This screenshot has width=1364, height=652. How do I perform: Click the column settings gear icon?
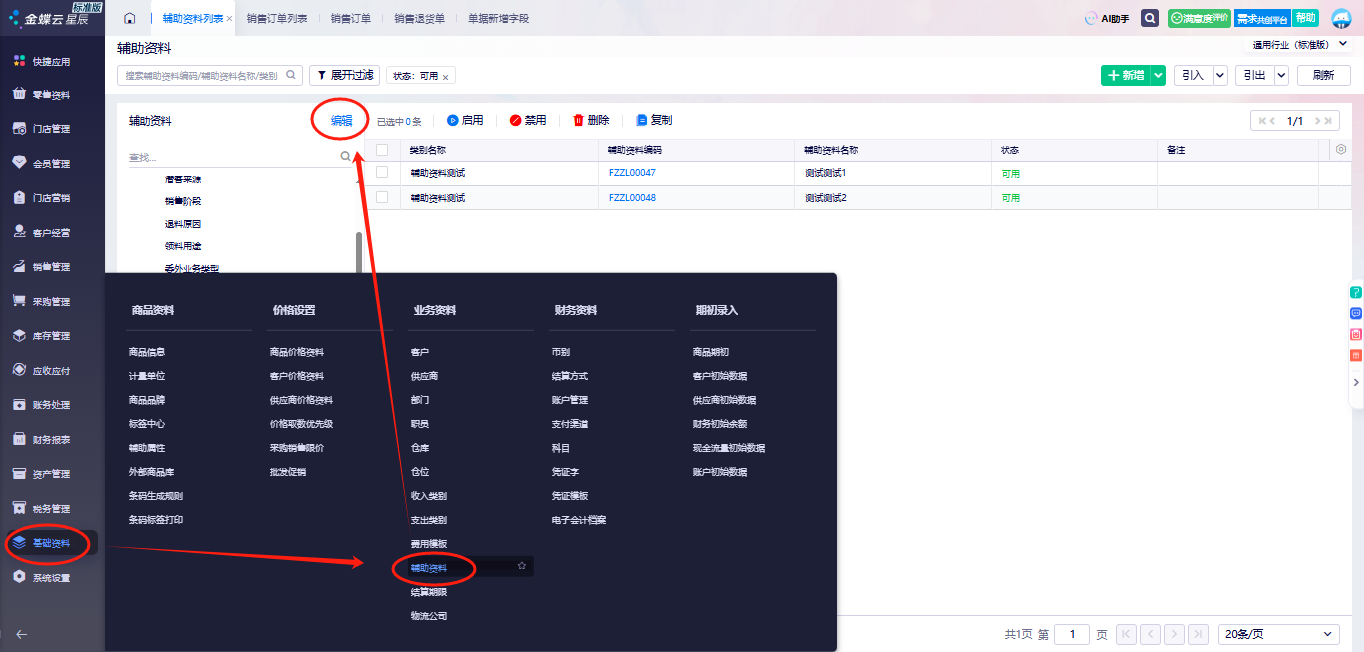coord(1341,150)
